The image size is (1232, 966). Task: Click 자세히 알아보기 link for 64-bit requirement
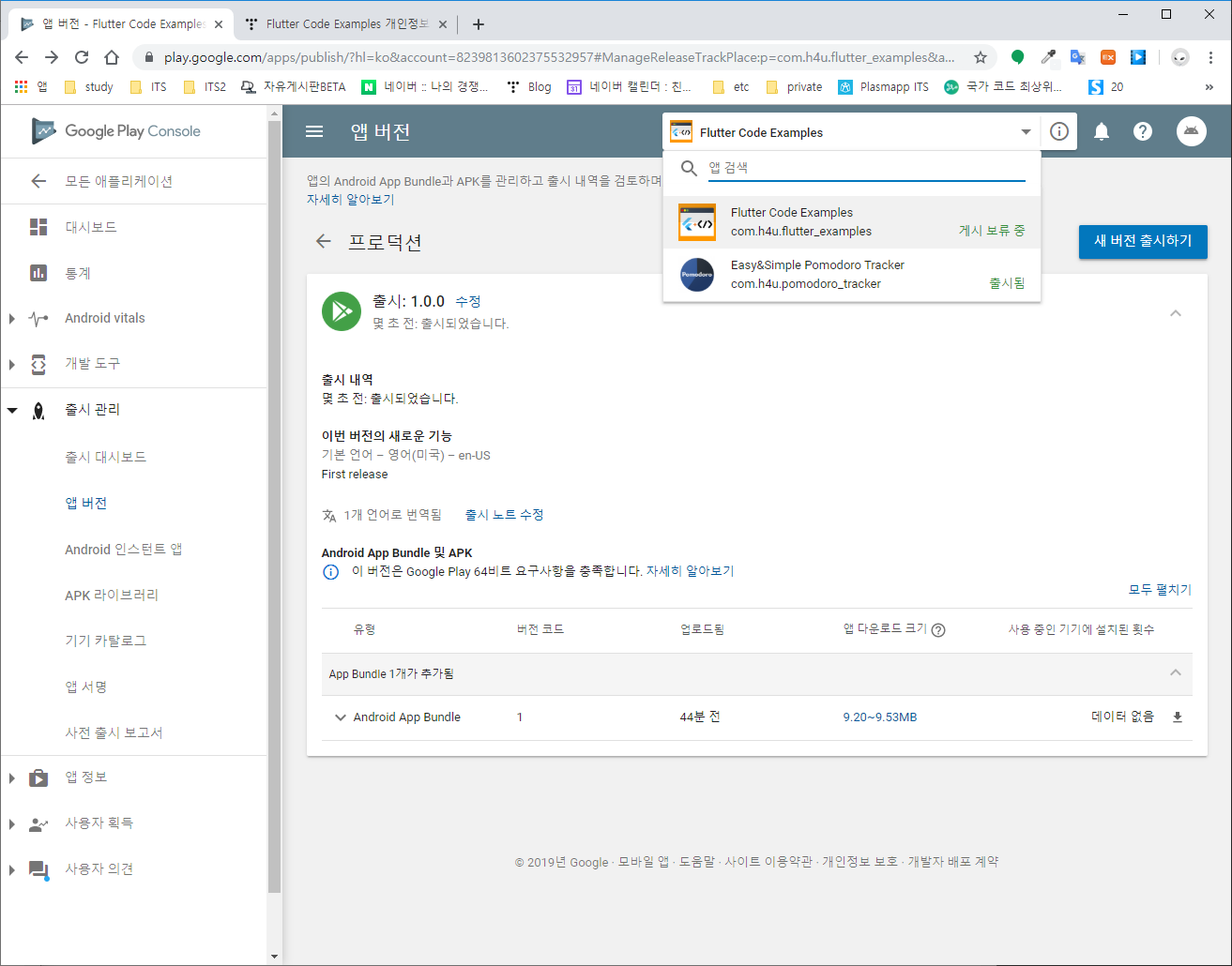coord(691,571)
